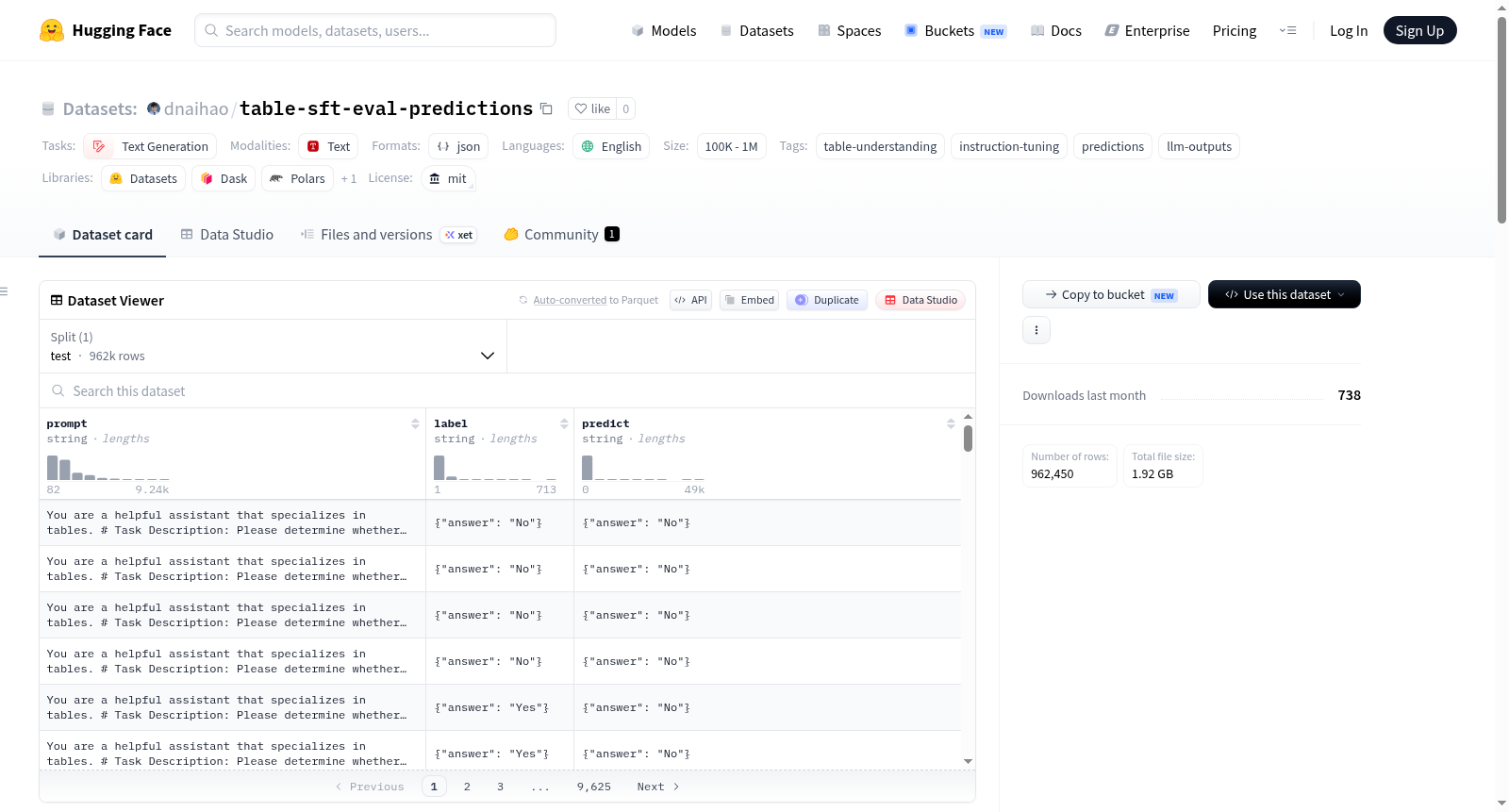Click the English language tag
1509x812 pixels.
coord(611,146)
